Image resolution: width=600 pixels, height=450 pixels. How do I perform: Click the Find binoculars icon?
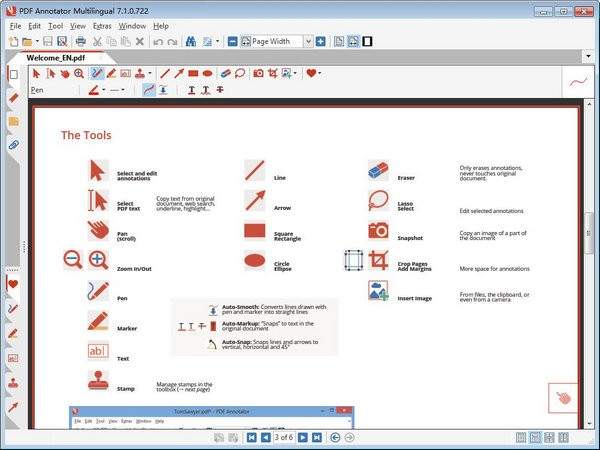pyautogui.click(x=193, y=41)
